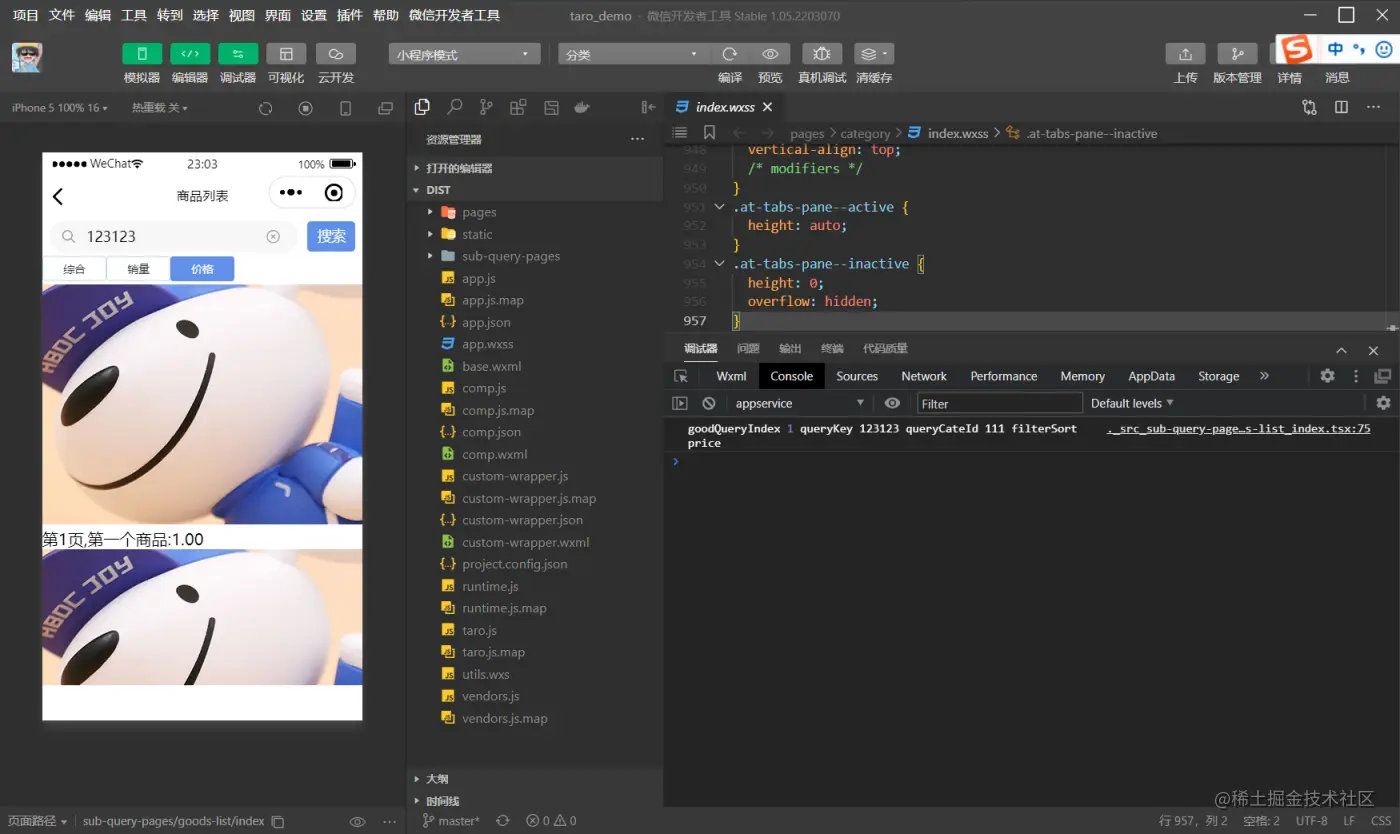
Task: Toggle the eye icon in the page path bar
Action: tap(357, 821)
